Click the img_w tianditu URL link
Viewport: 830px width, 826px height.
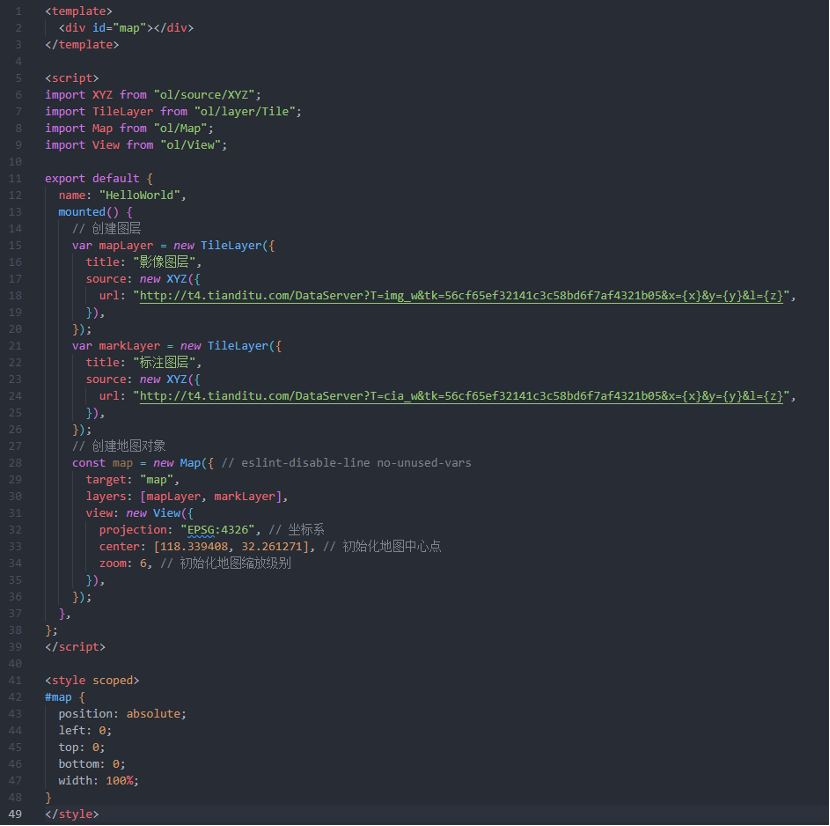(x=461, y=295)
